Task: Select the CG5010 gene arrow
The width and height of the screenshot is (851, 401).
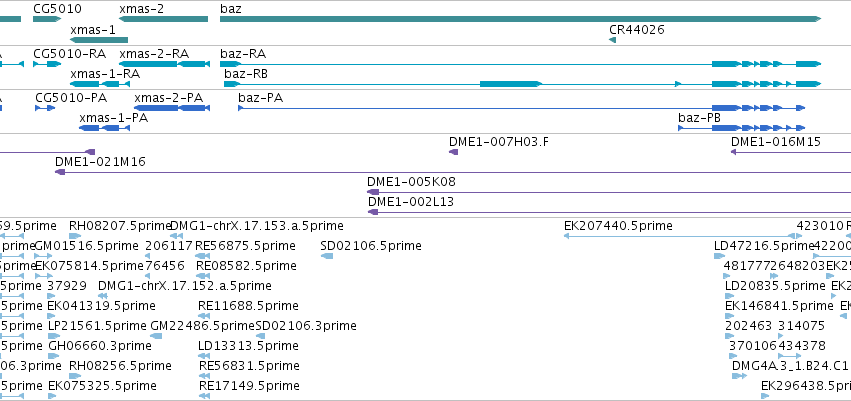Action: click(x=47, y=19)
